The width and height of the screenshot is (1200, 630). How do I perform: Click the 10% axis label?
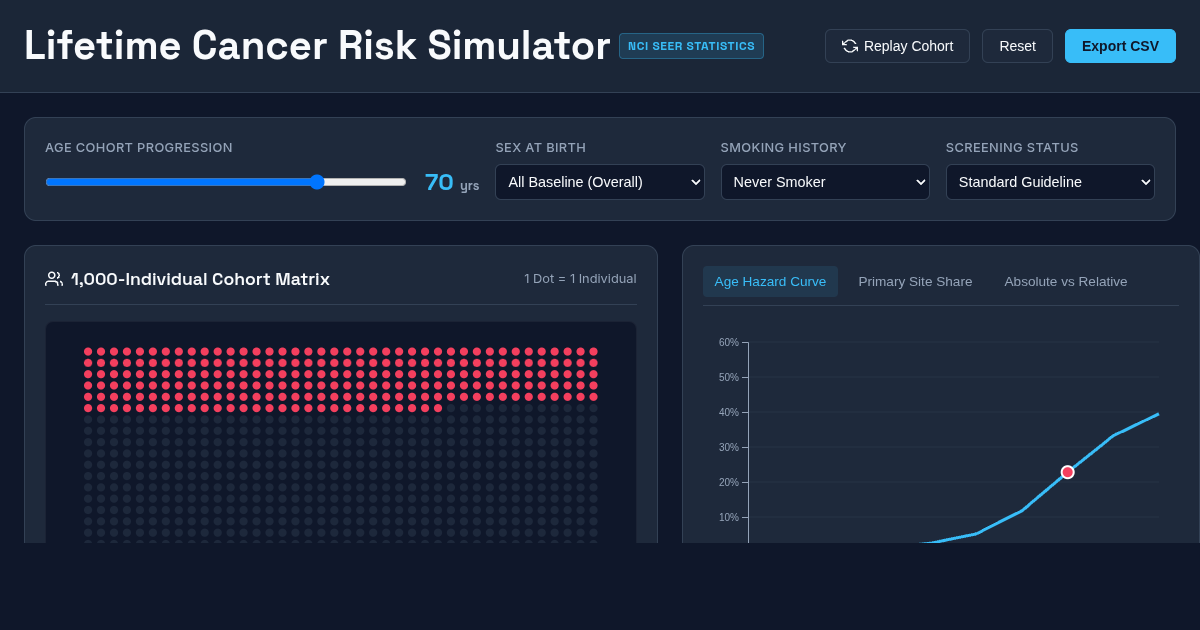tap(728, 517)
